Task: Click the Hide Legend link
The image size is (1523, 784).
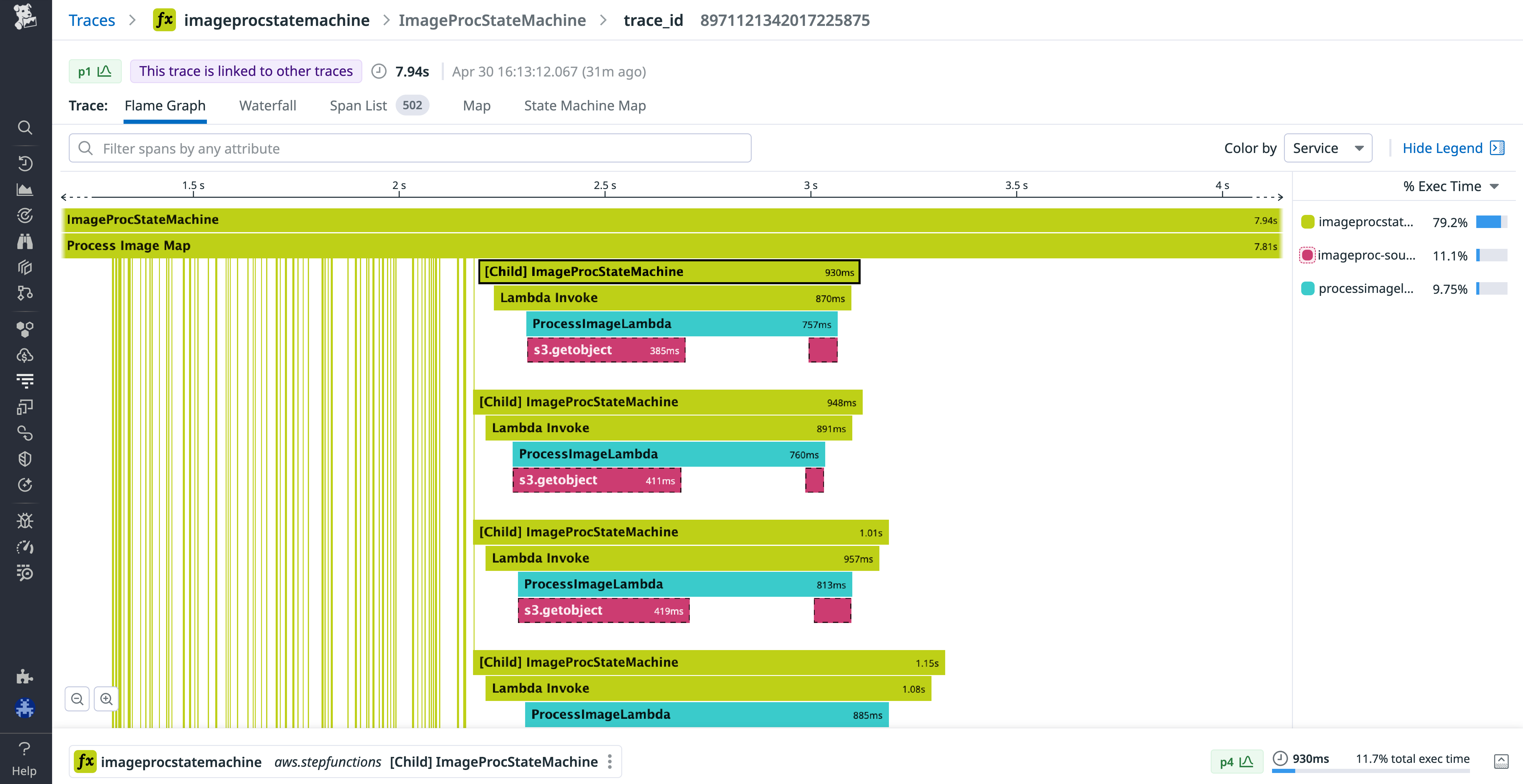Action: (1443, 148)
